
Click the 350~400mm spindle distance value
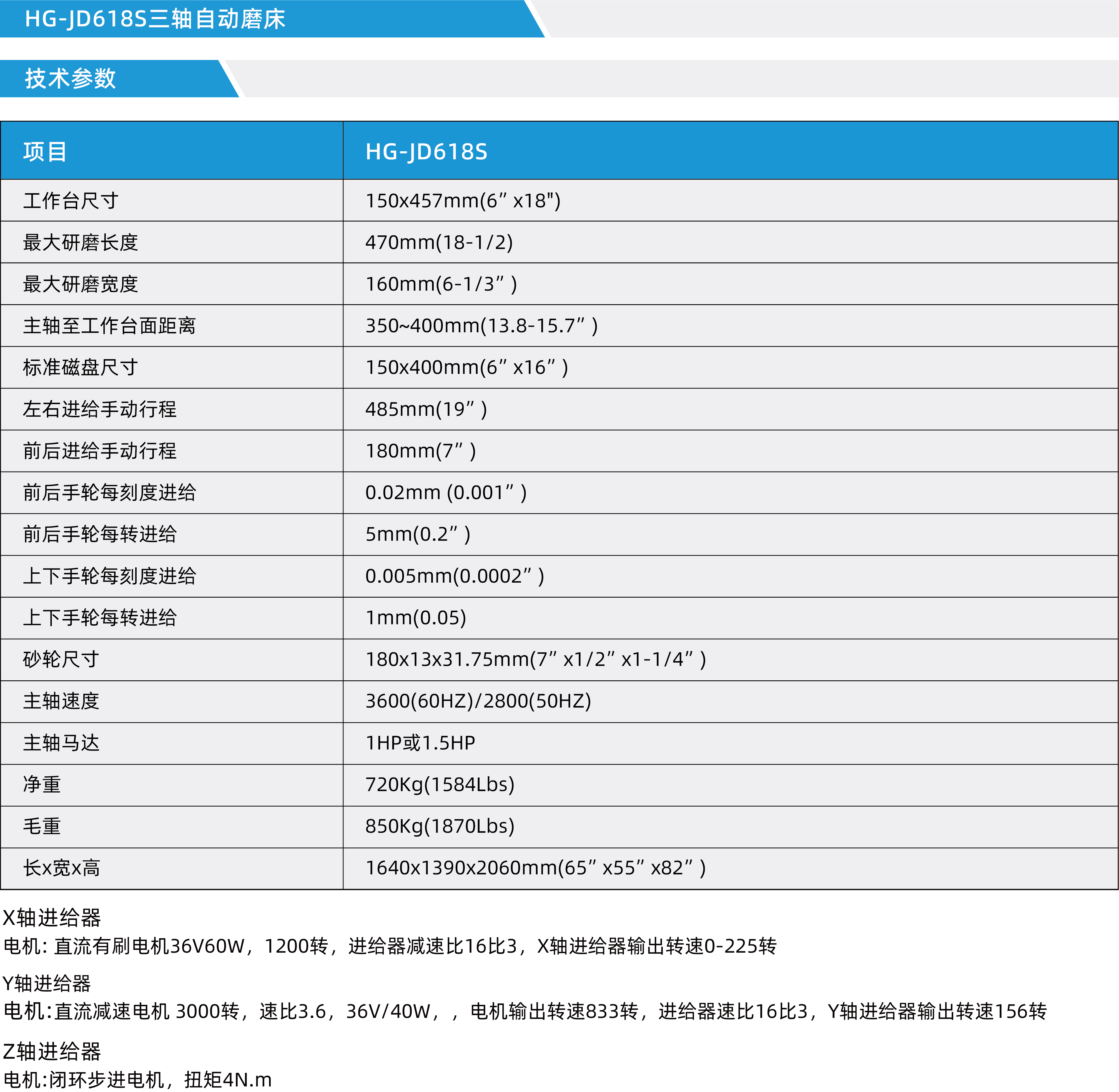point(481,326)
